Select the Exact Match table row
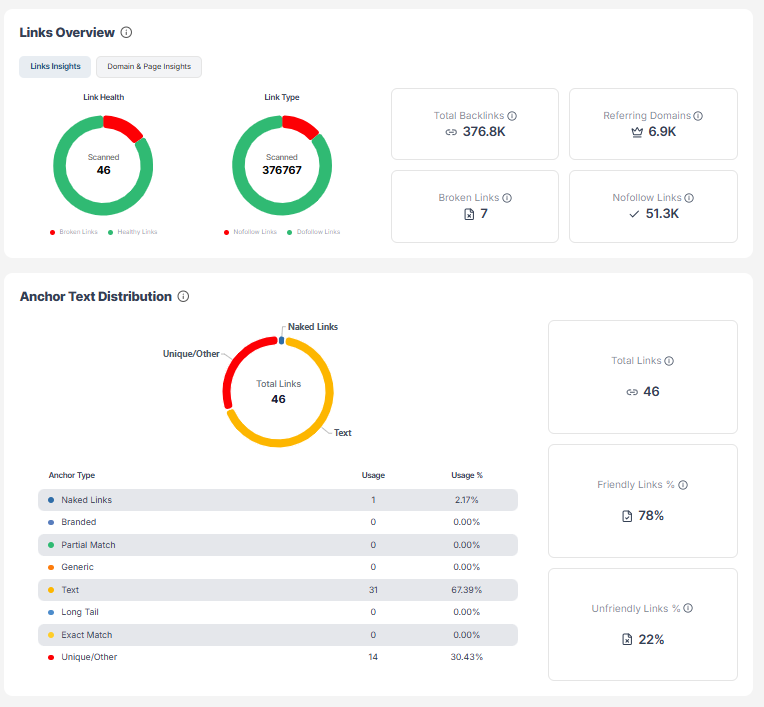 click(278, 635)
